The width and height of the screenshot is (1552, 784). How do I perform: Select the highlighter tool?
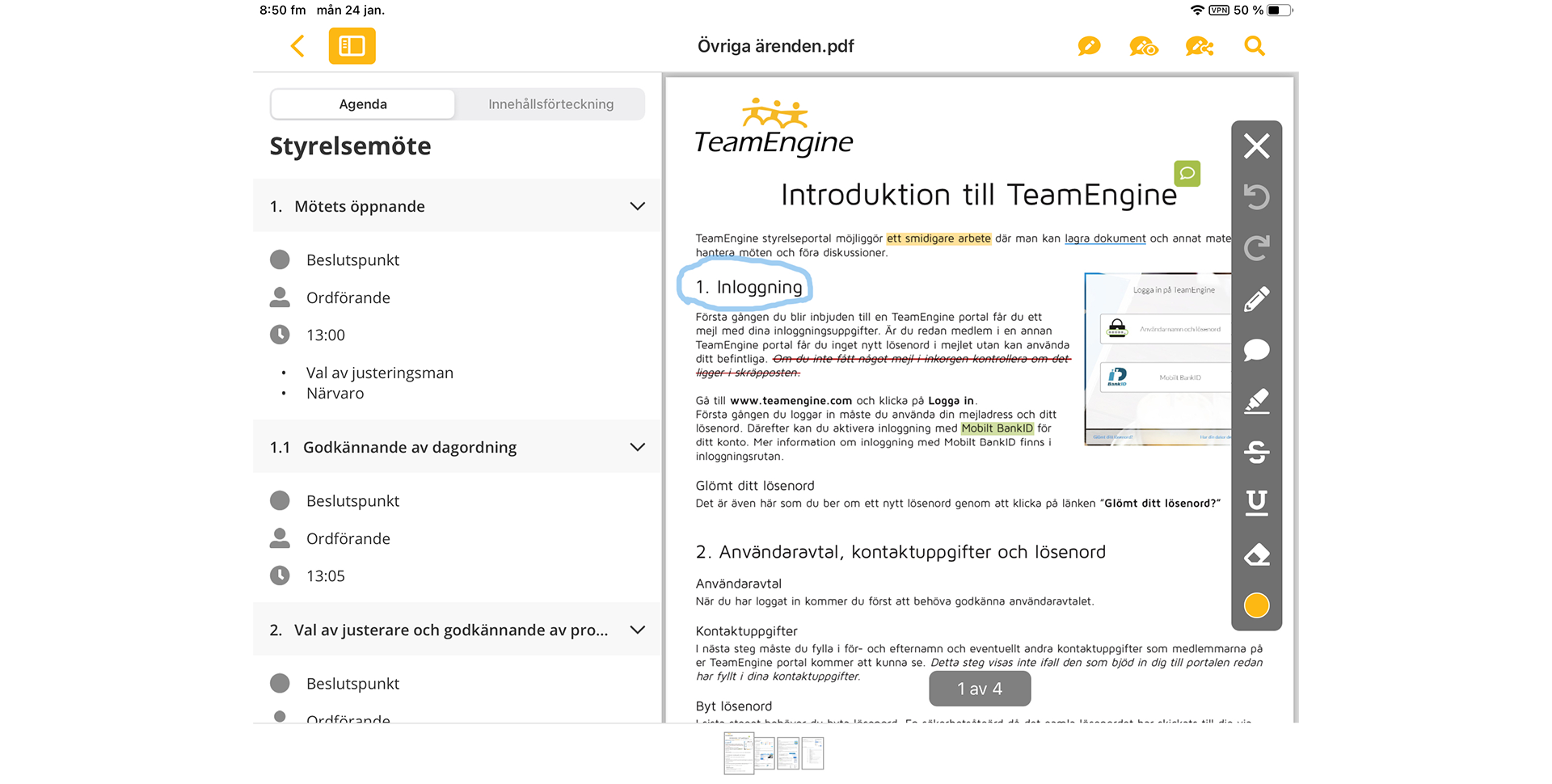(x=1256, y=401)
